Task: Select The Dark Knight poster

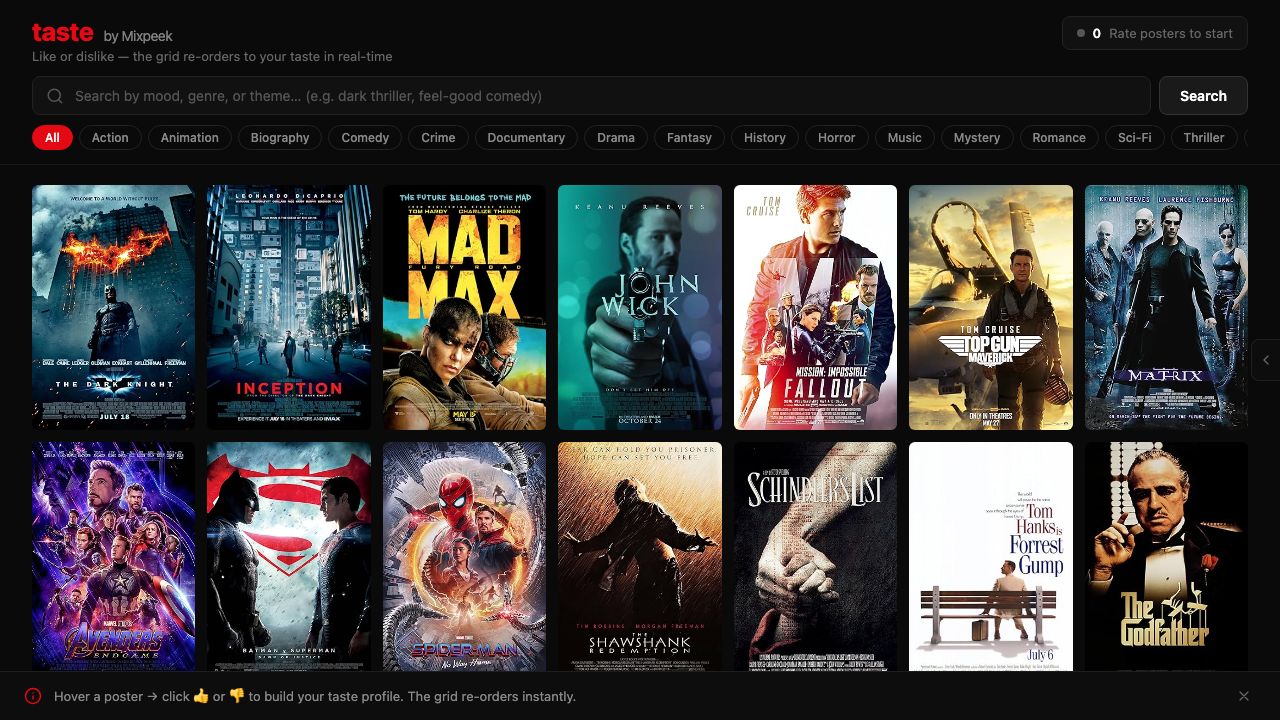Action: tap(114, 307)
